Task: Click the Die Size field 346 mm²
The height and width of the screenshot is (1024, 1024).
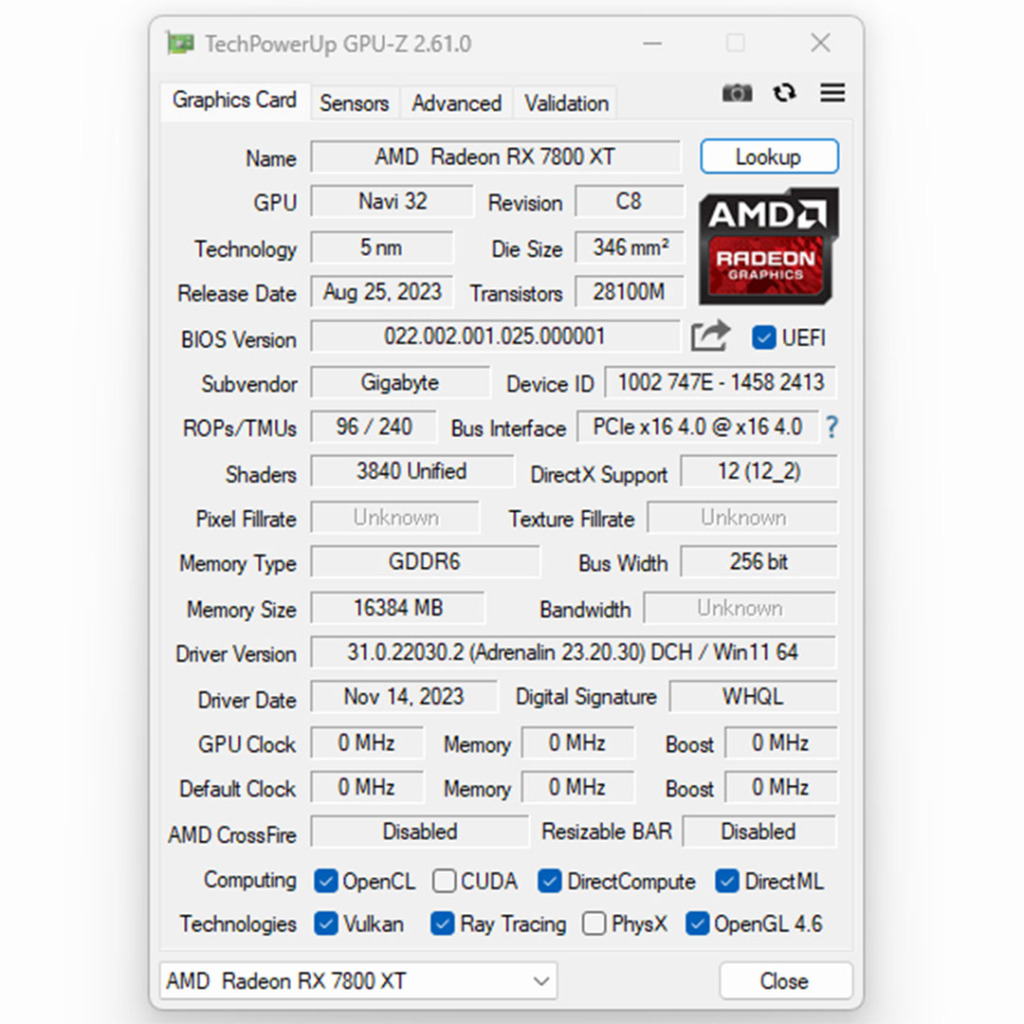Action: tap(630, 248)
